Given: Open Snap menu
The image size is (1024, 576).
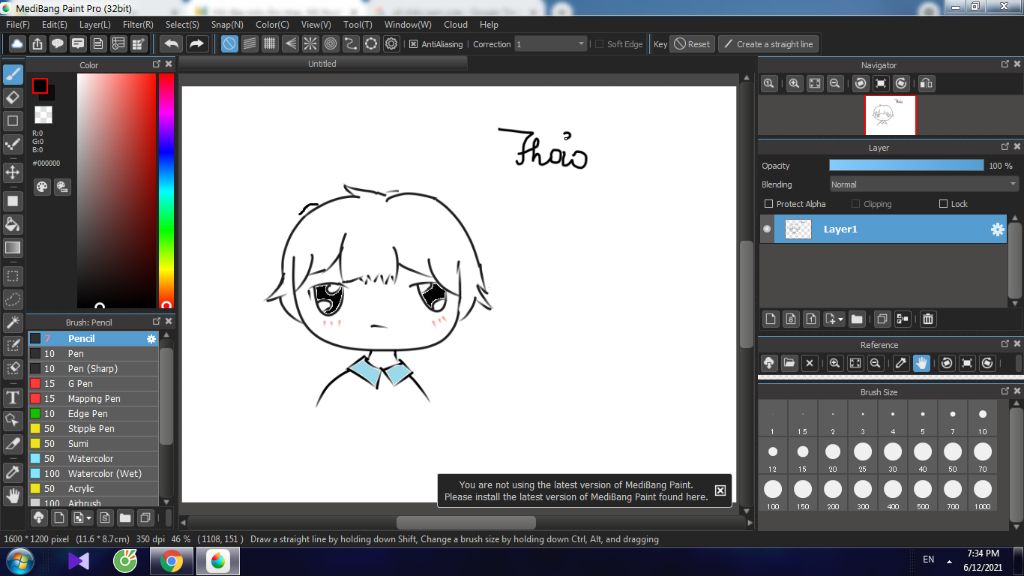Looking at the screenshot, I should pos(227,25).
